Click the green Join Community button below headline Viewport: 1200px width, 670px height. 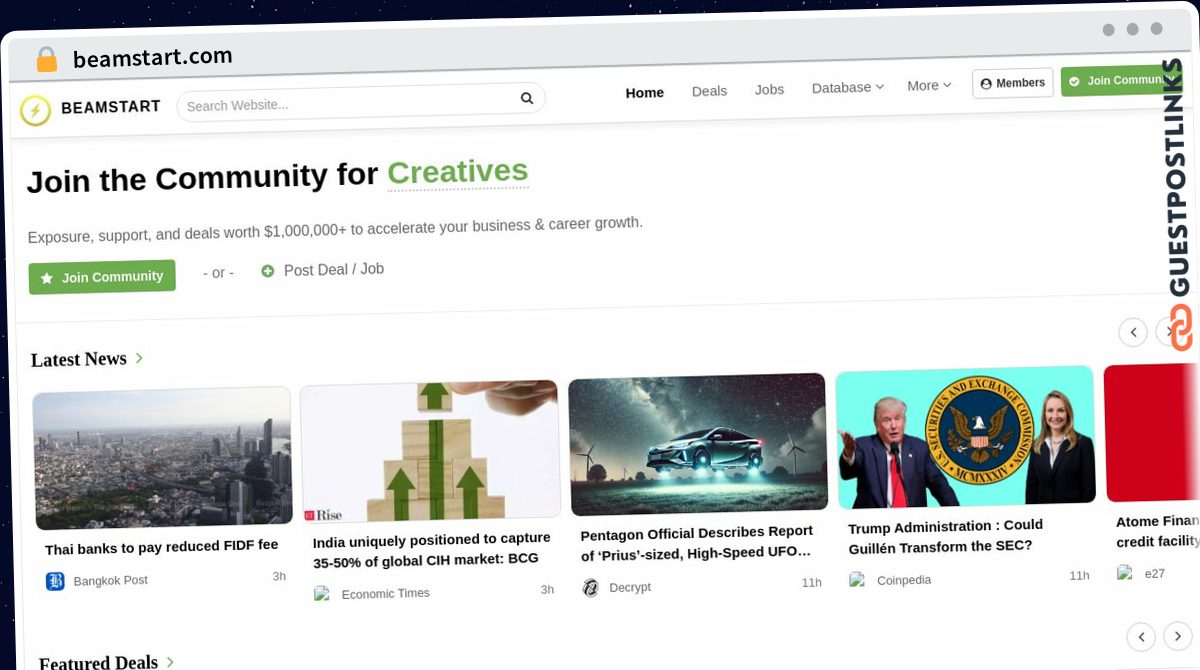[102, 277]
